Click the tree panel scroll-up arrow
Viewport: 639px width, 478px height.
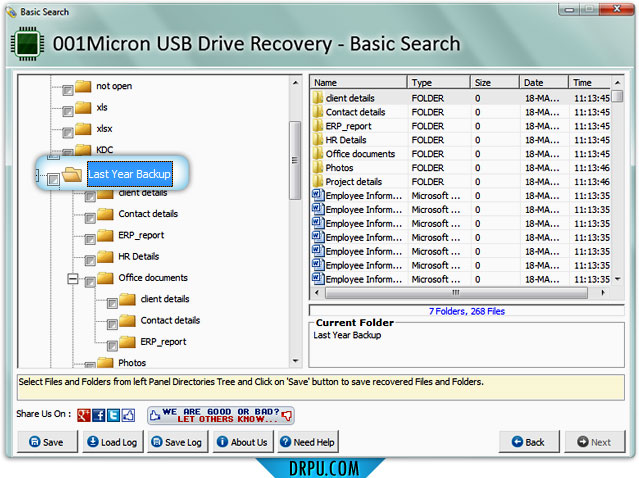295,83
